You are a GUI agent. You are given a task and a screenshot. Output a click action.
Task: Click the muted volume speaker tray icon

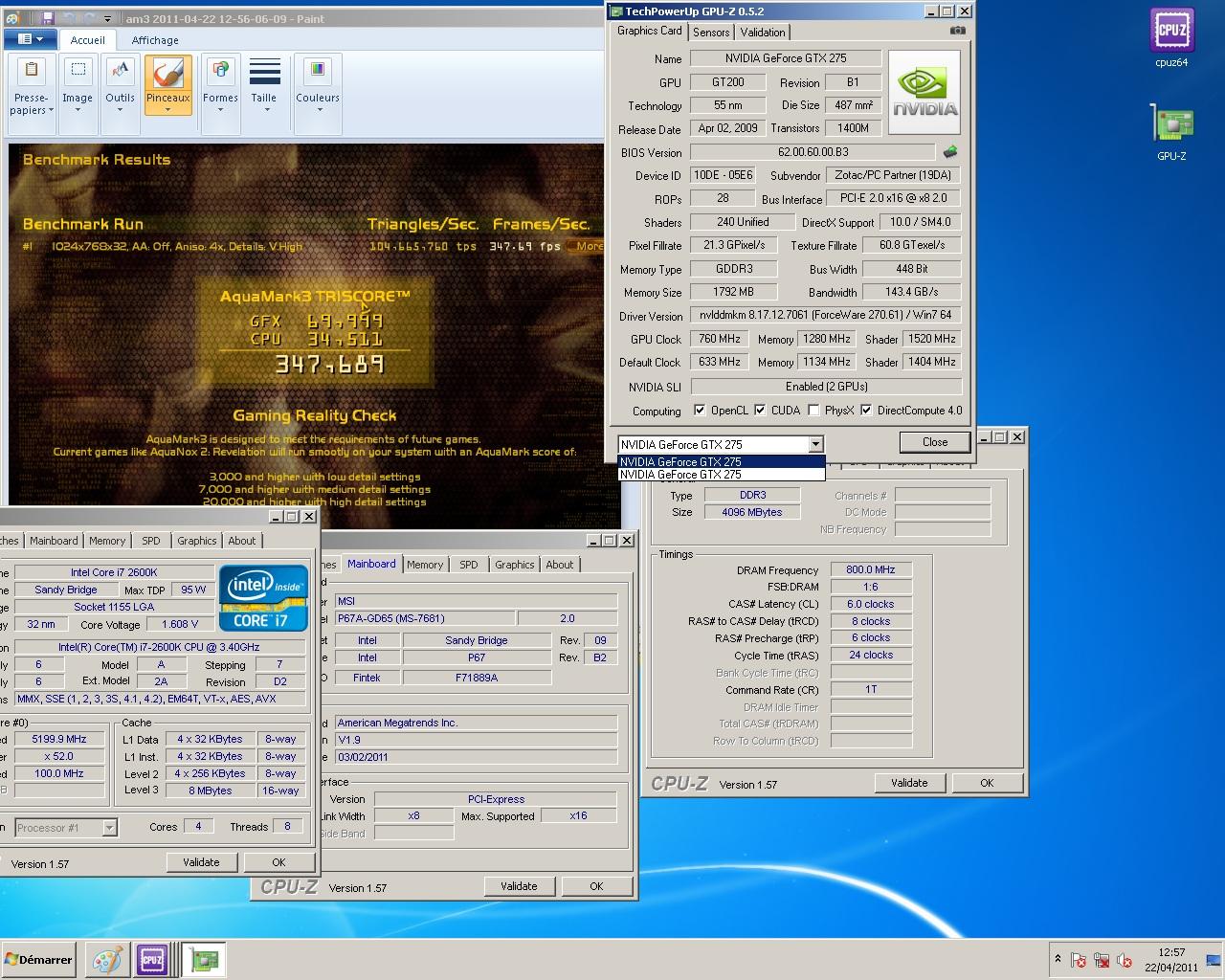[1125, 961]
